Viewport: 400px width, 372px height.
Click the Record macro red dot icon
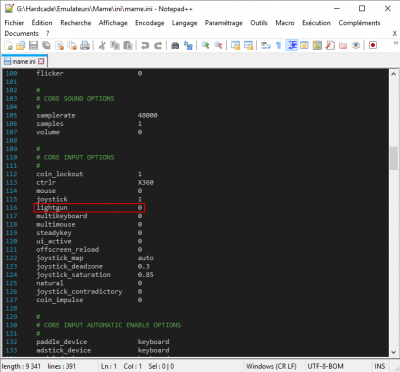point(373,45)
